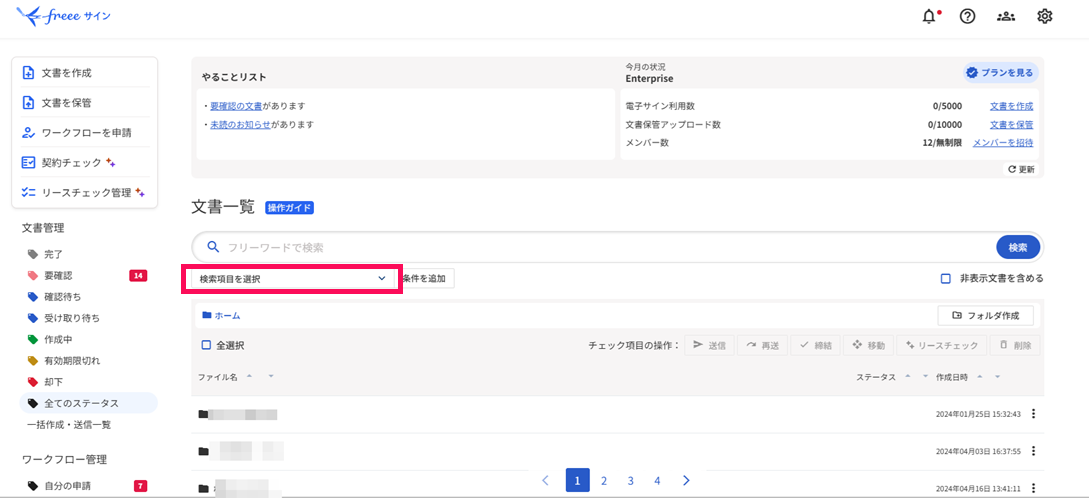
Task: Filter documents by 完了 status
Action: (x=53, y=254)
